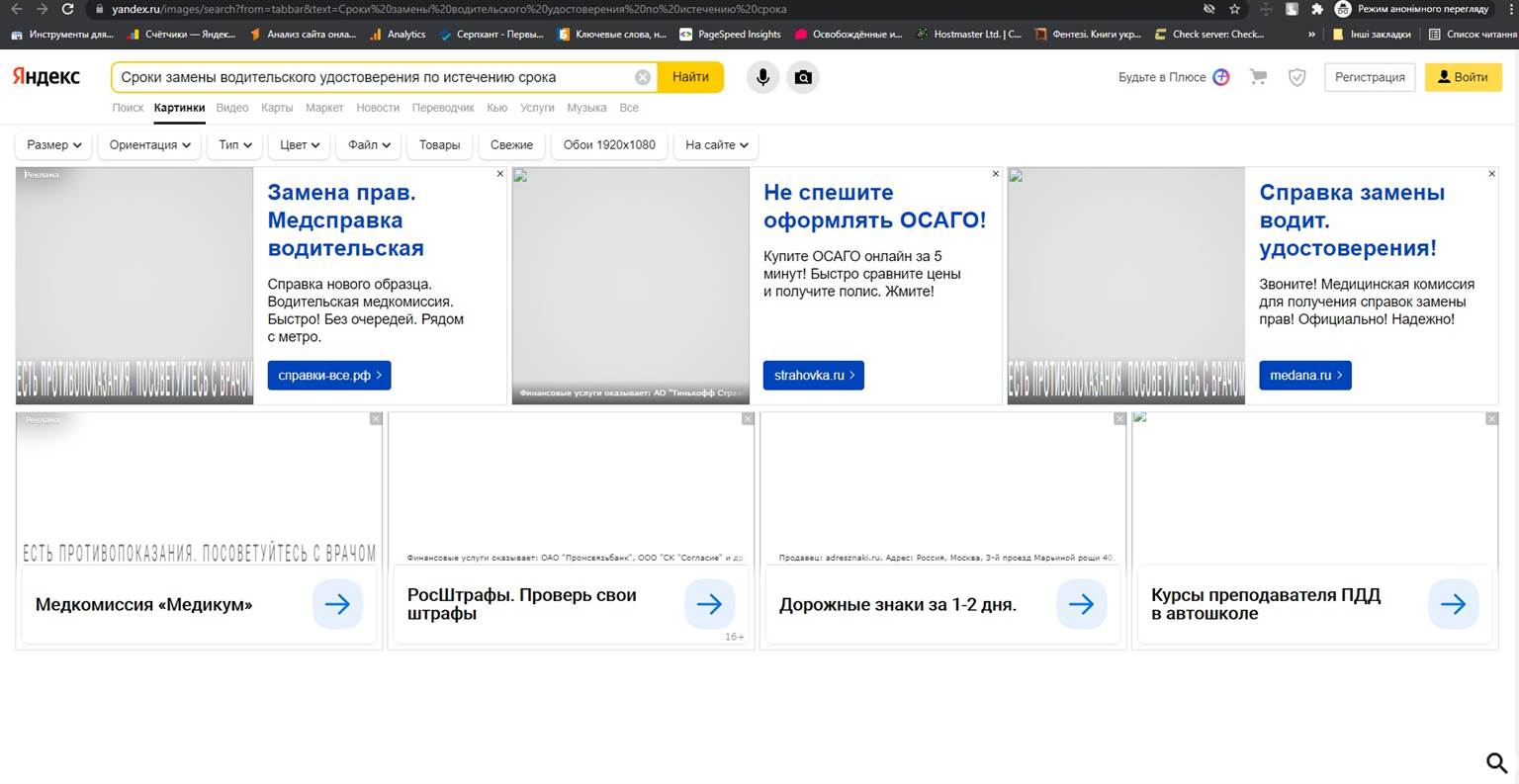
Task: Expand the На сайте filter dropdown
Action: (716, 144)
